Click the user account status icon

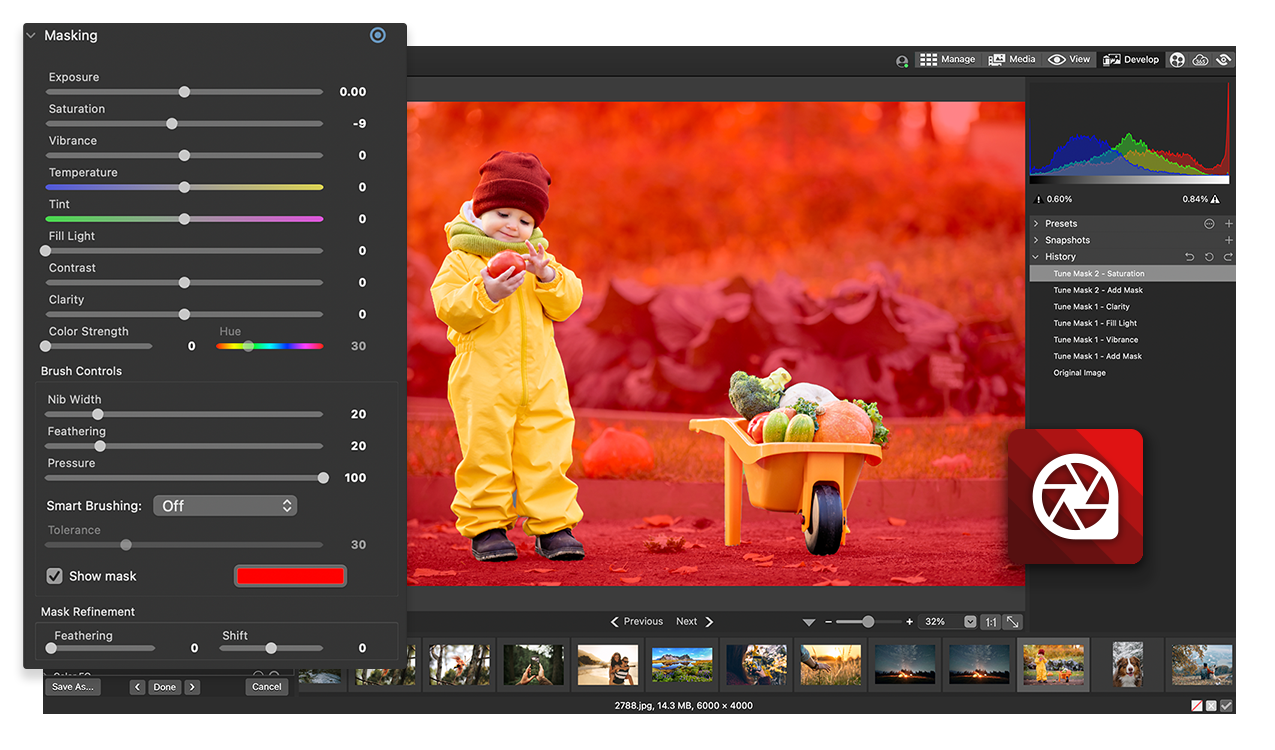click(902, 61)
